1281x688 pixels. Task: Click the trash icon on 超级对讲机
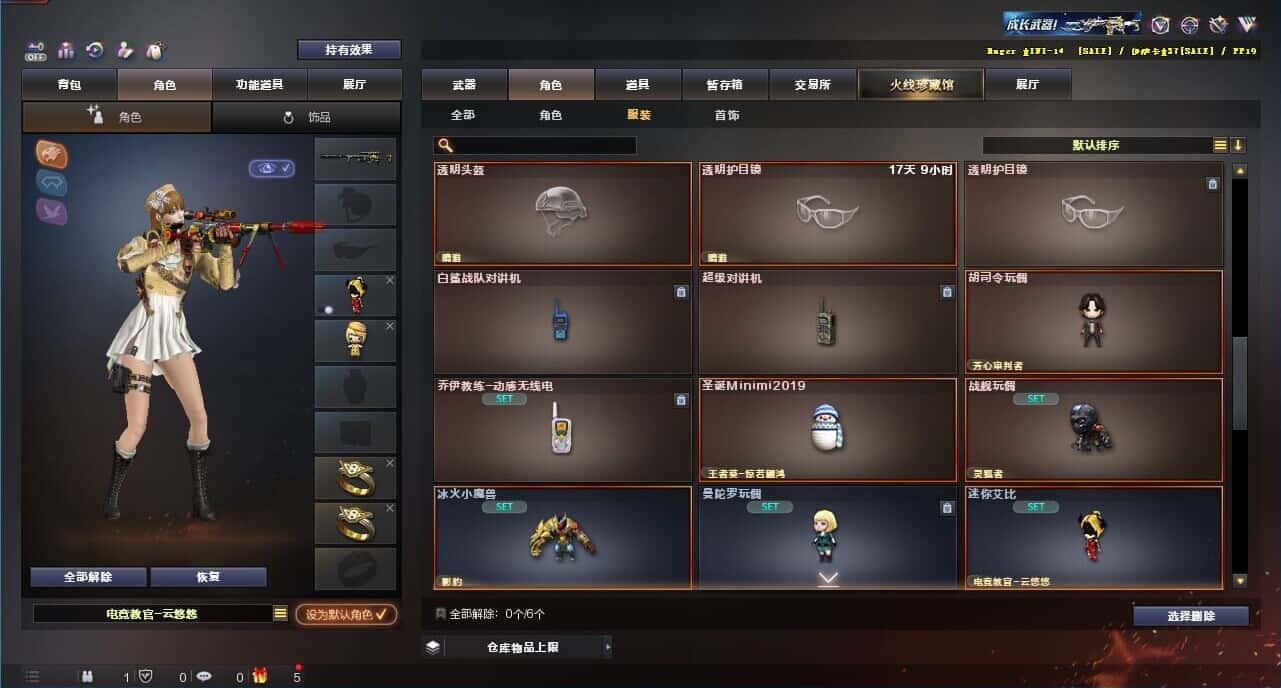pyautogui.click(x=947, y=292)
